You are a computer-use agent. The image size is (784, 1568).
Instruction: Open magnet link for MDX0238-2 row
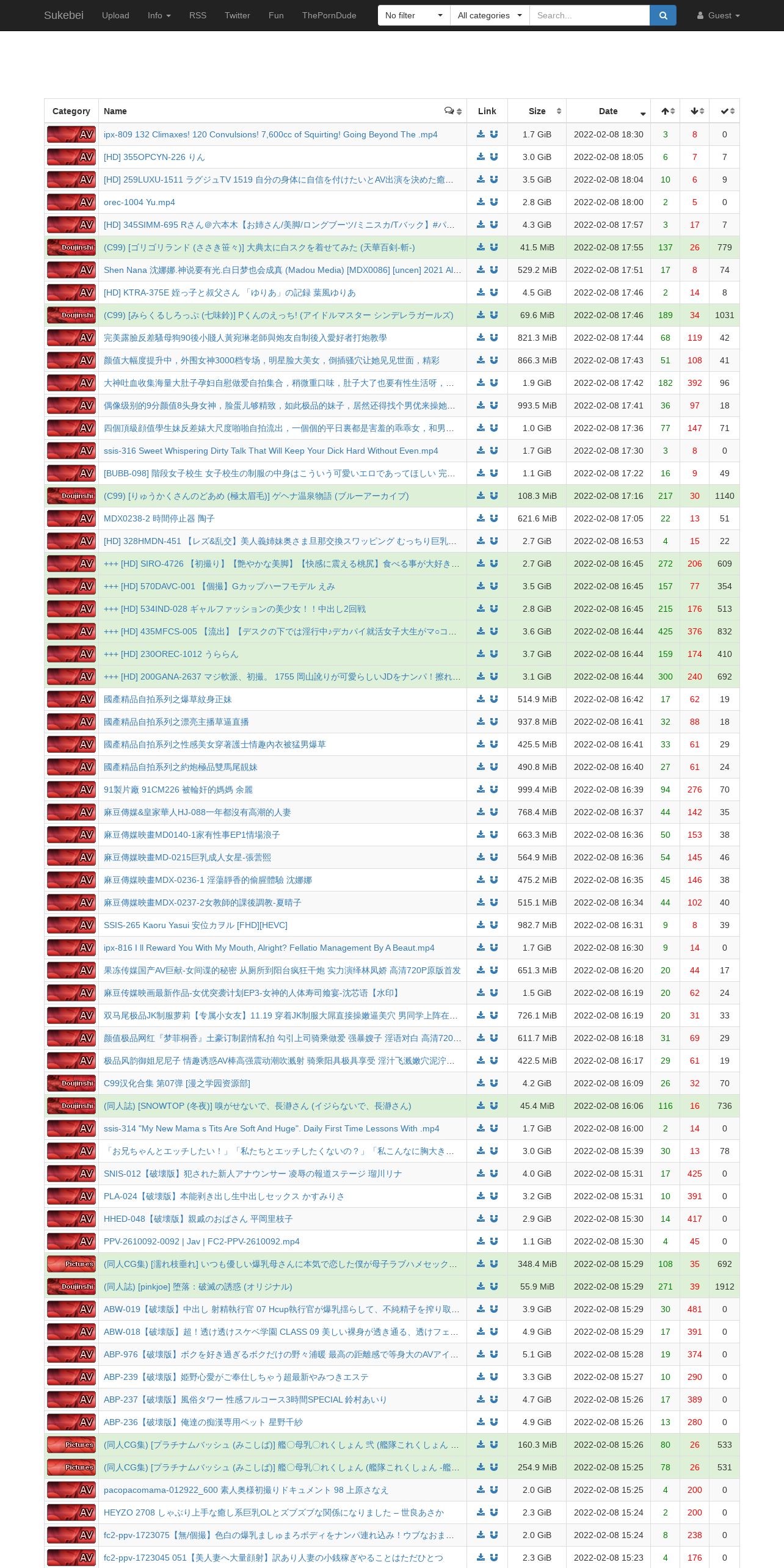coord(494,518)
